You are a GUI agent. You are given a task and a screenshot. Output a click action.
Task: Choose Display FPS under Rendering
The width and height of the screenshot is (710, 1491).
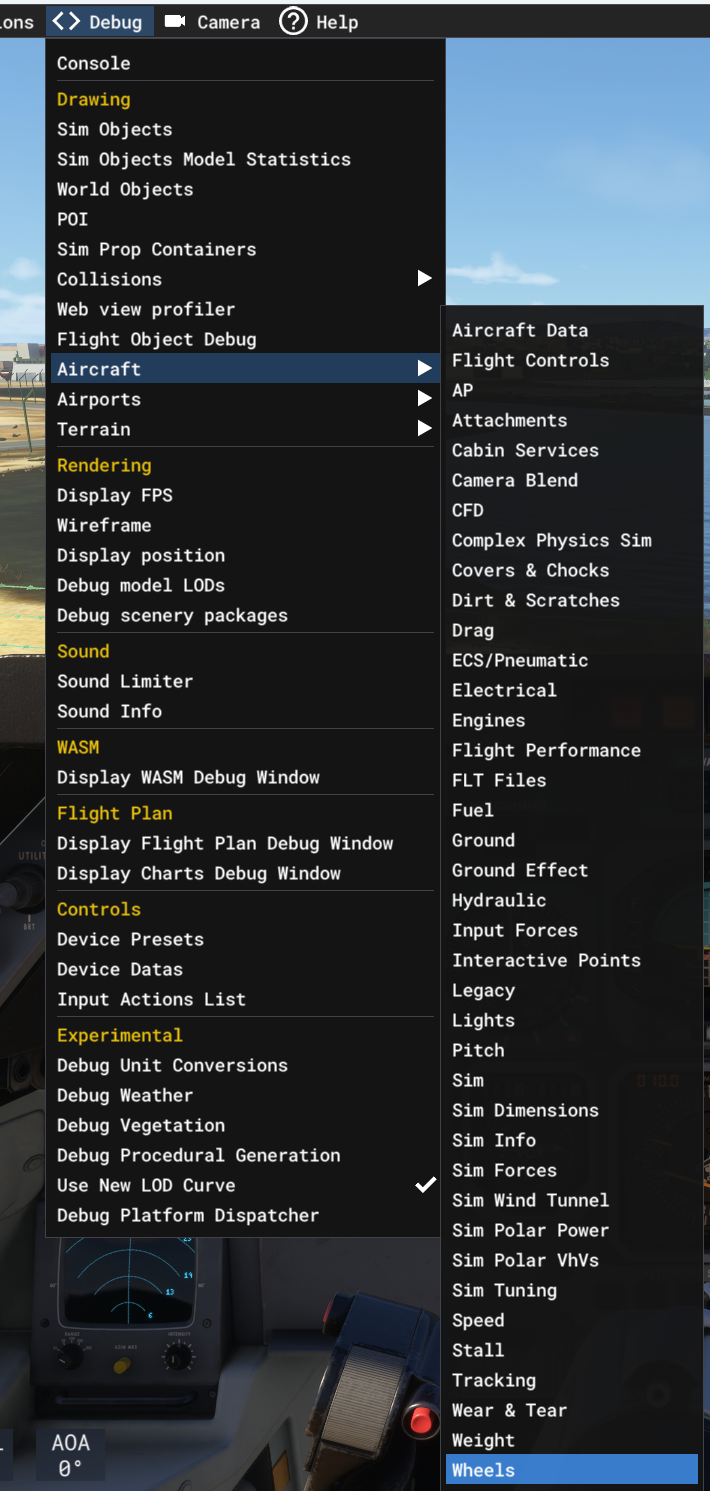[115, 495]
